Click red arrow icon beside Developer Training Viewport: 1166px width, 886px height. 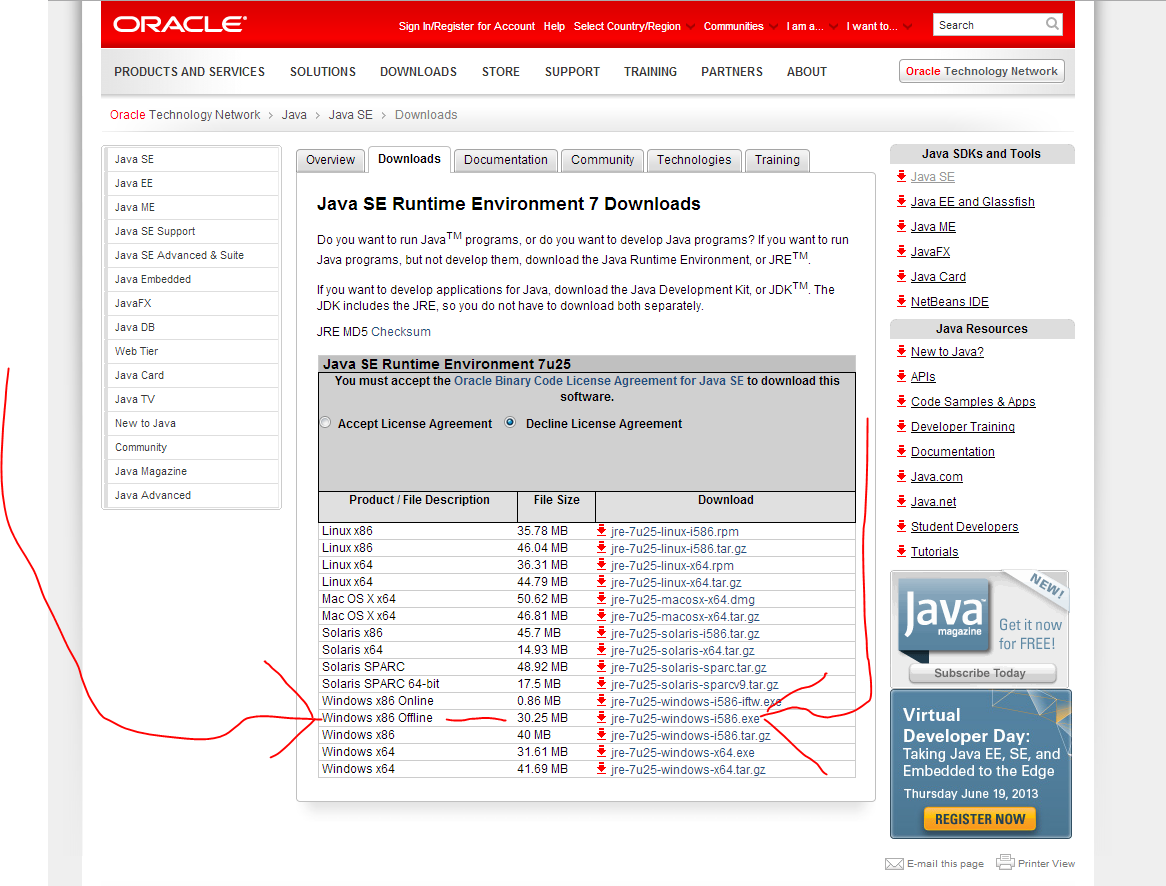(901, 426)
